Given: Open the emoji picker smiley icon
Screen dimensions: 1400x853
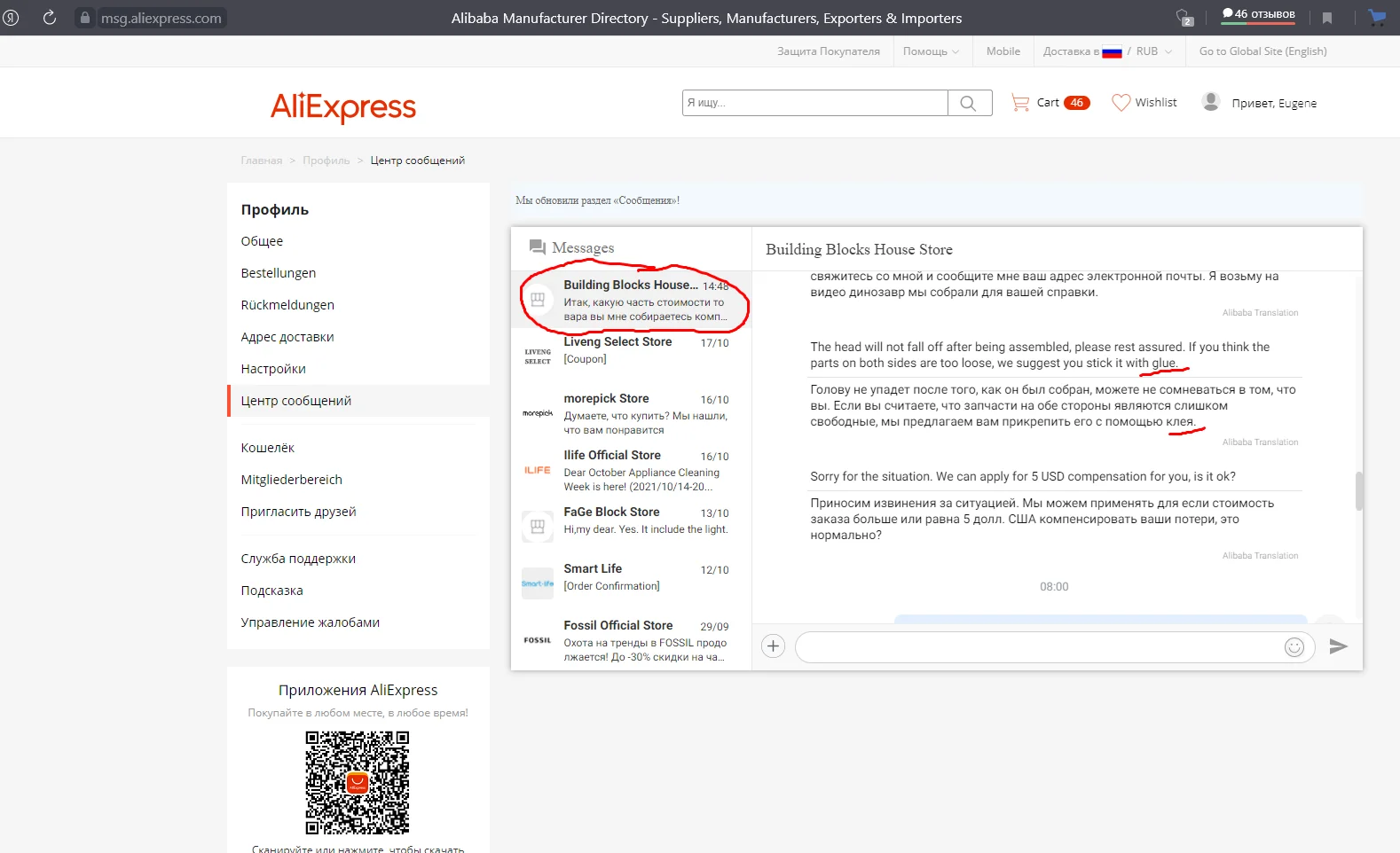Looking at the screenshot, I should (x=1294, y=647).
